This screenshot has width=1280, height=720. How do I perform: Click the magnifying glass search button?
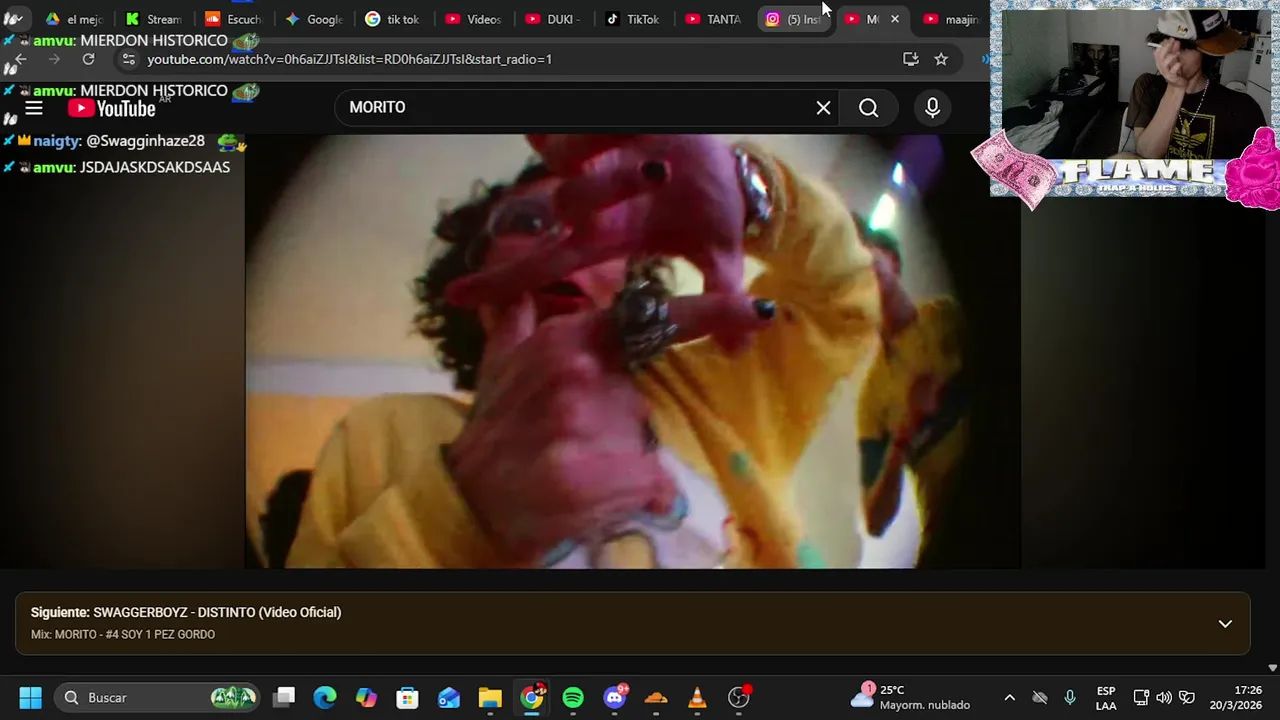868,108
